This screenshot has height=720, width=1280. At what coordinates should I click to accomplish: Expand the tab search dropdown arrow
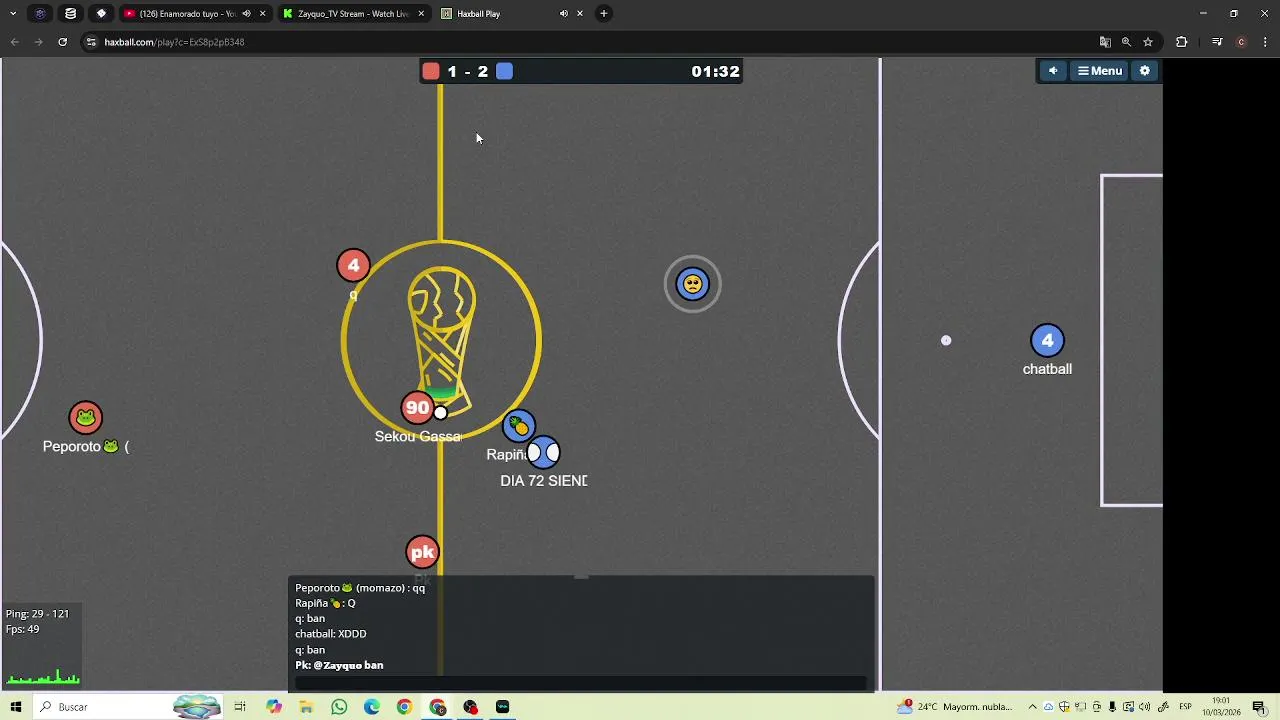[14, 14]
